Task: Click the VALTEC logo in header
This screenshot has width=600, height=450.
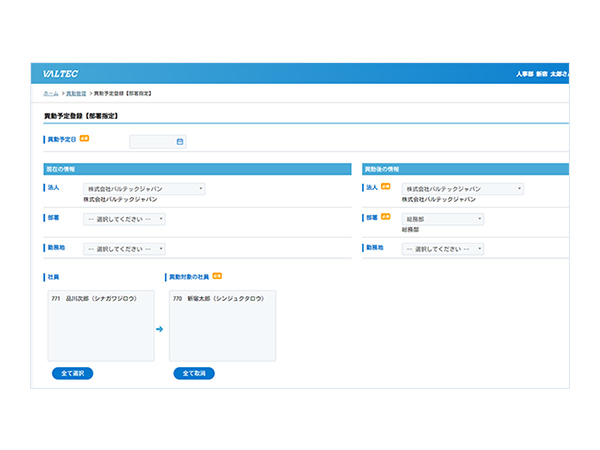Action: coord(61,74)
